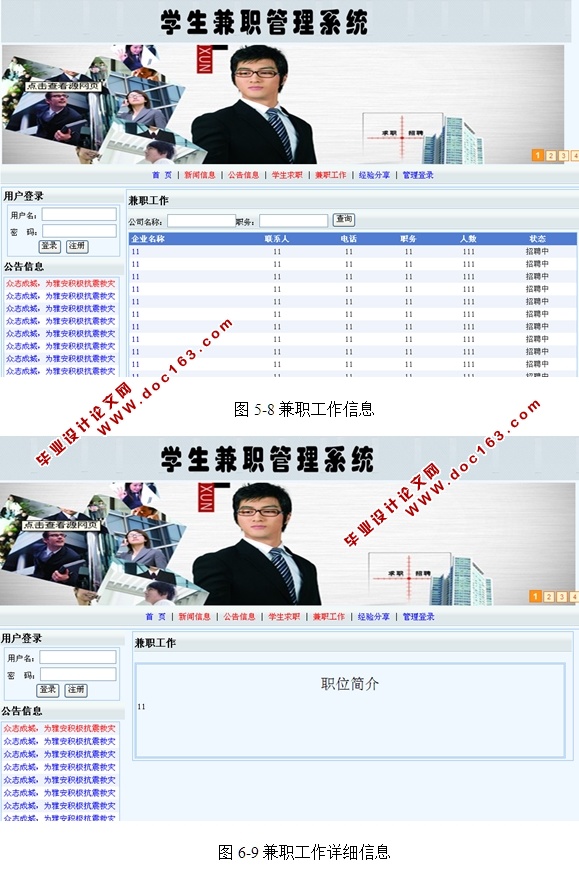579x871 pixels.
Task: Click 注册 button in upper page (图 5-8)
Action: coord(77,246)
